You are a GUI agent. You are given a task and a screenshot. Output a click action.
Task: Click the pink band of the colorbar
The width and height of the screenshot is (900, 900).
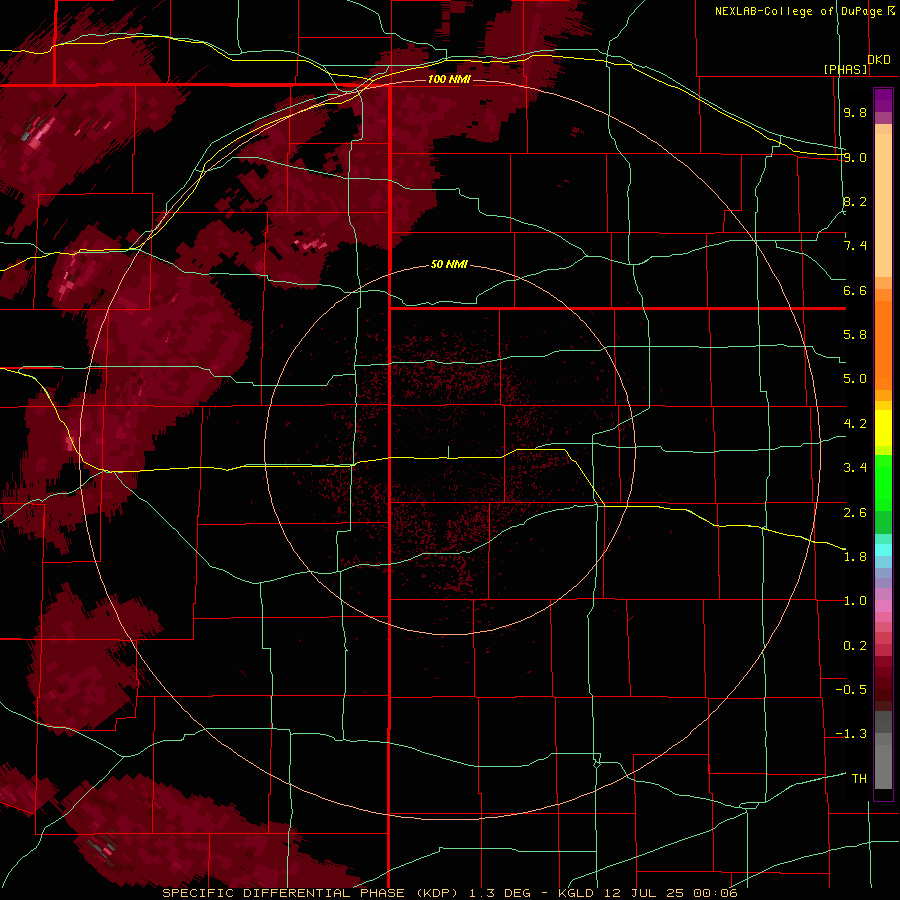883,606
